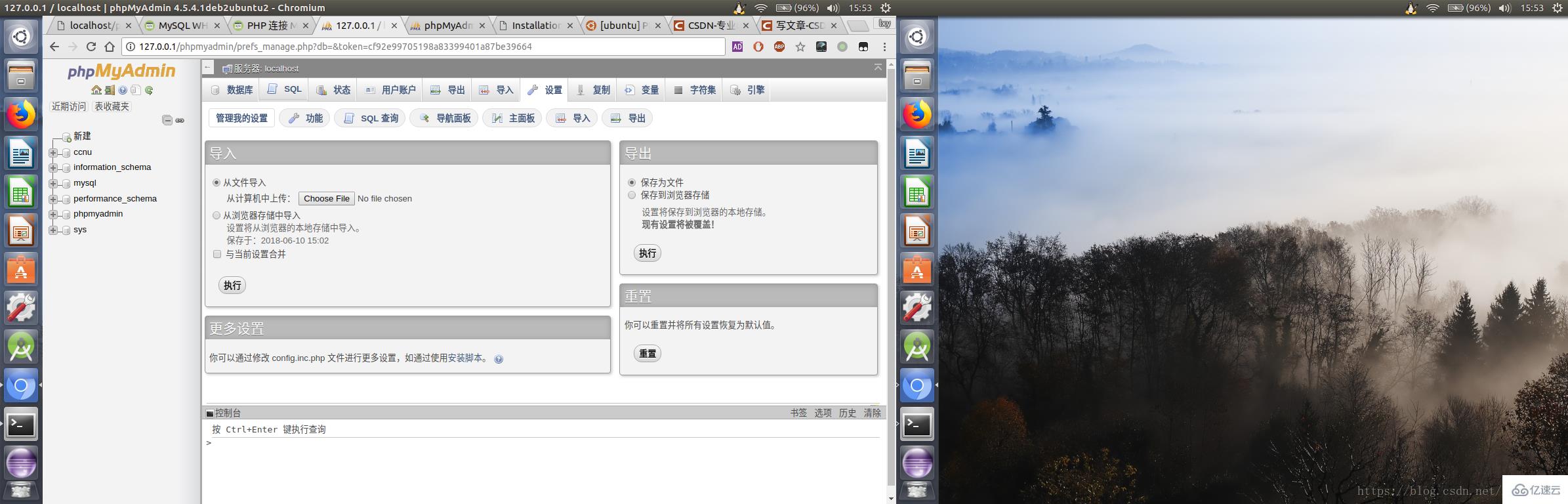
Task: Click the browser URL address bar
Action: click(423, 47)
